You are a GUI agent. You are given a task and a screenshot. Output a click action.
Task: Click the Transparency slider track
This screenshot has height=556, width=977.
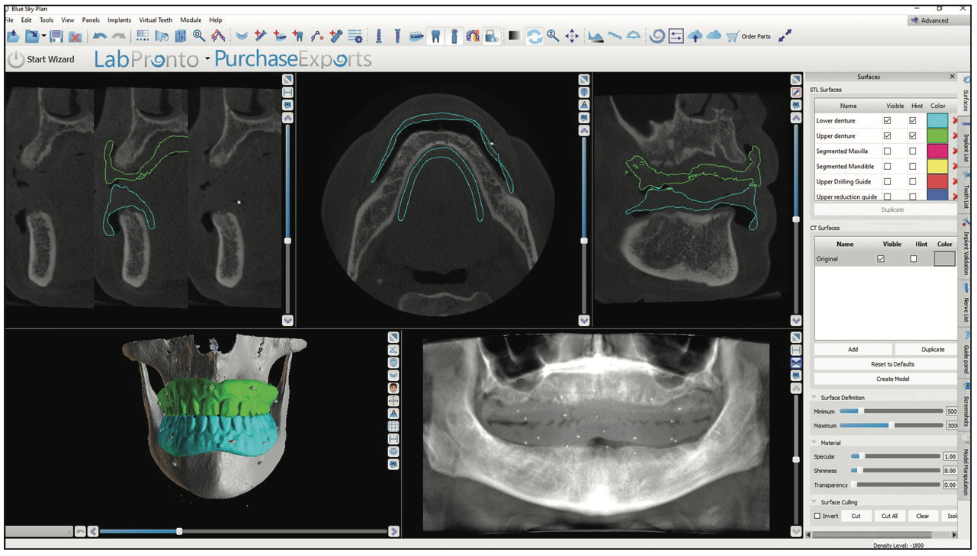click(896, 484)
